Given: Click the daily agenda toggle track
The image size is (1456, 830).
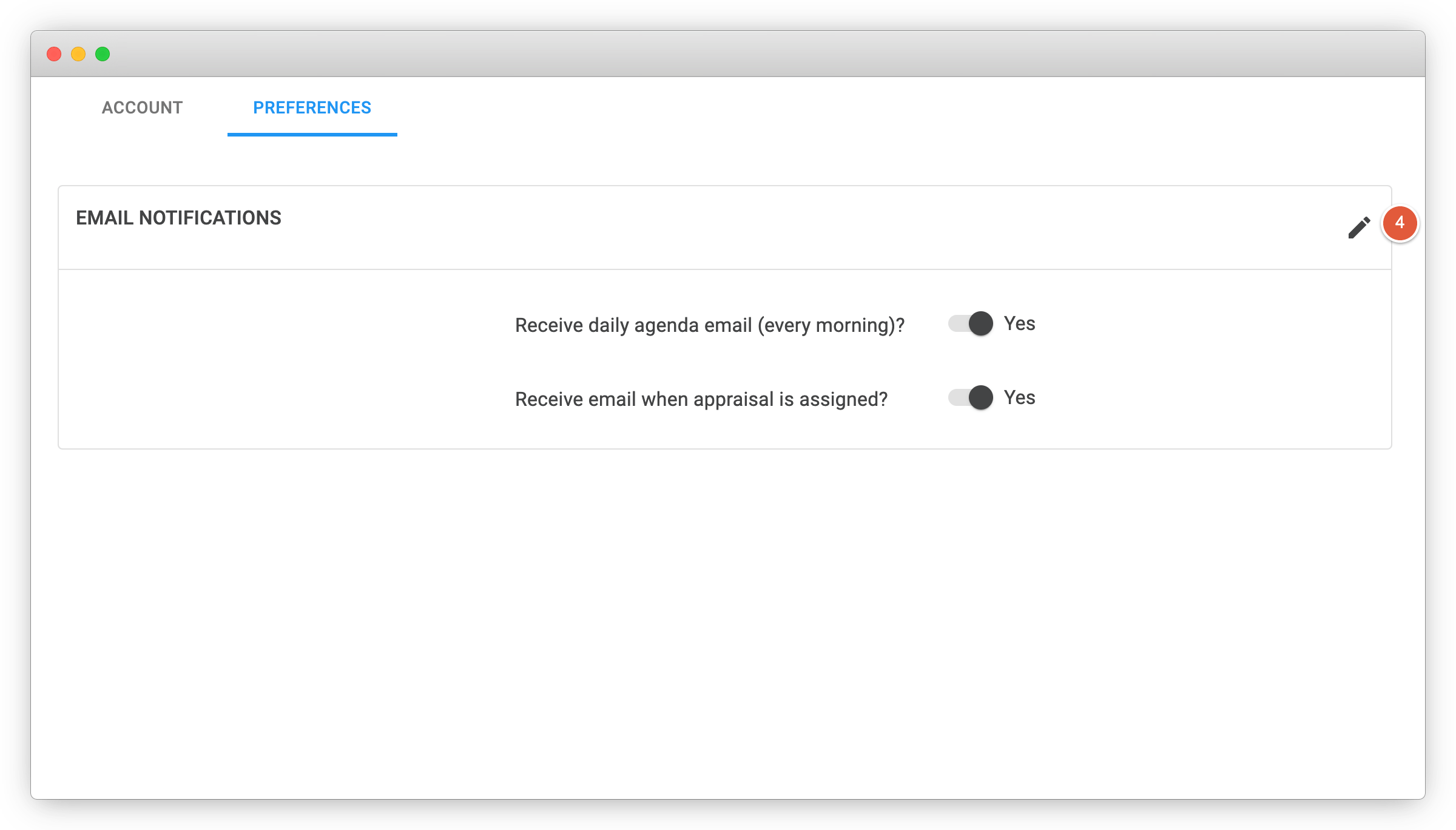Looking at the screenshot, I should tap(962, 323).
